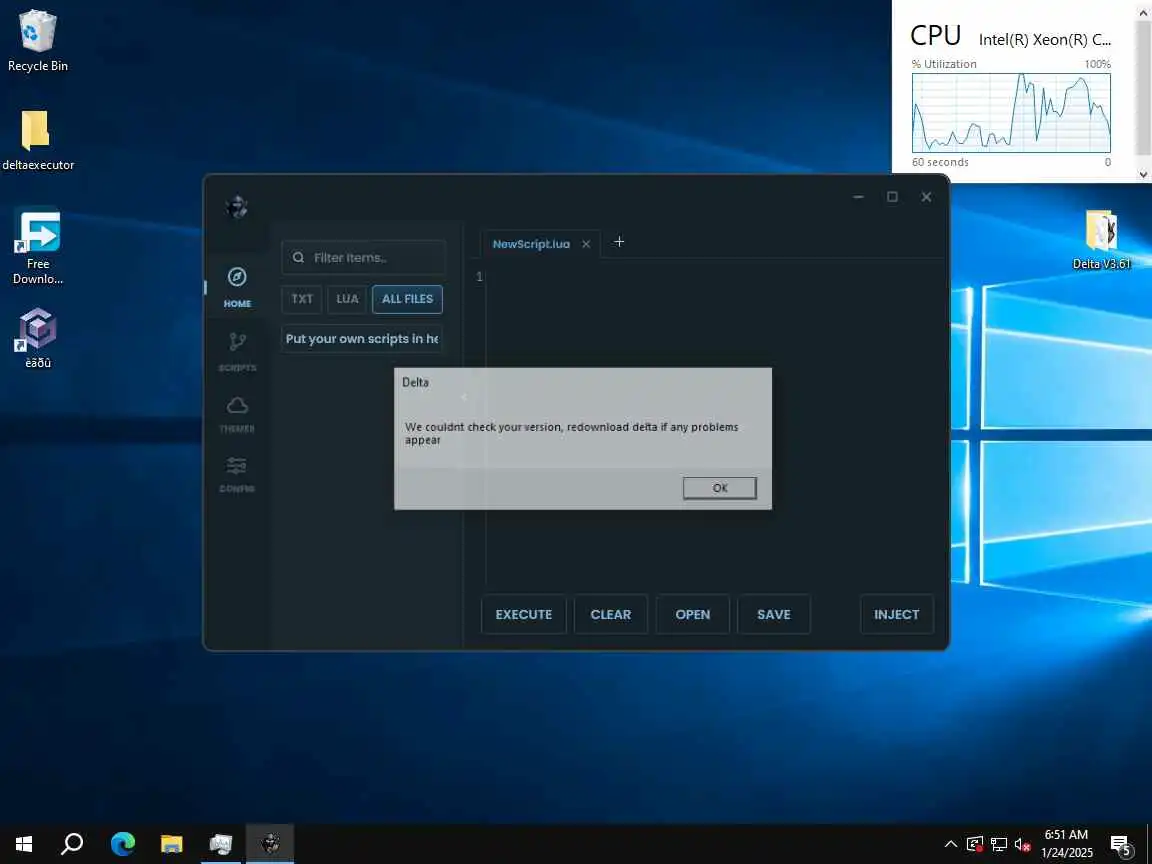
Task: Open the Config sliders section in sidebar
Action: click(x=237, y=474)
